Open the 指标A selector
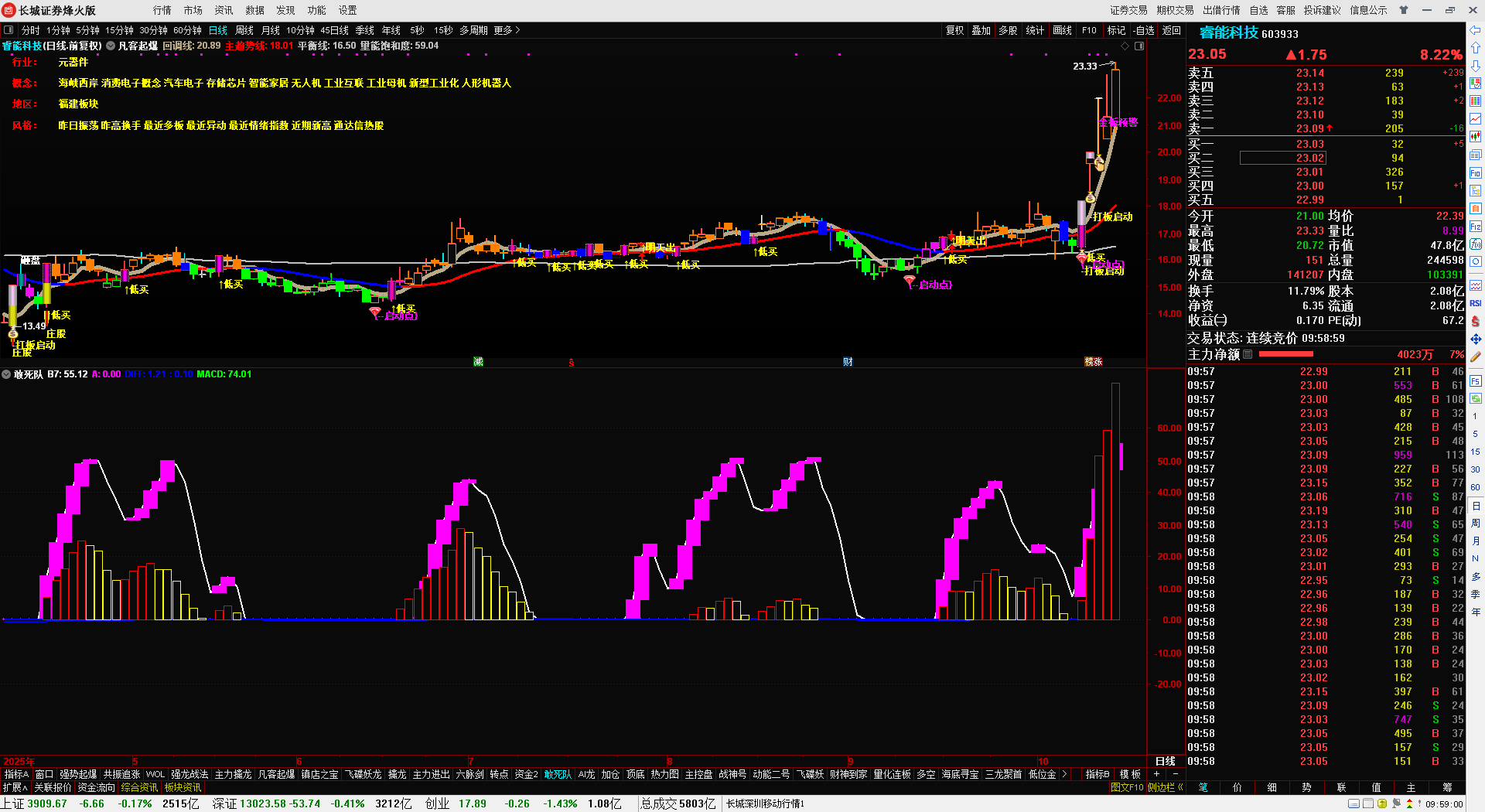This screenshot has width=1485, height=812. point(16,774)
